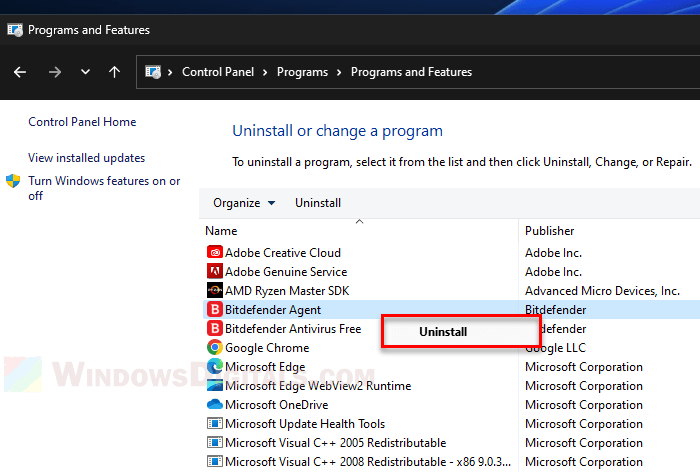This screenshot has width=700, height=472.
Task: Click the Microsoft OneDrive cloud icon
Action: 215,405
